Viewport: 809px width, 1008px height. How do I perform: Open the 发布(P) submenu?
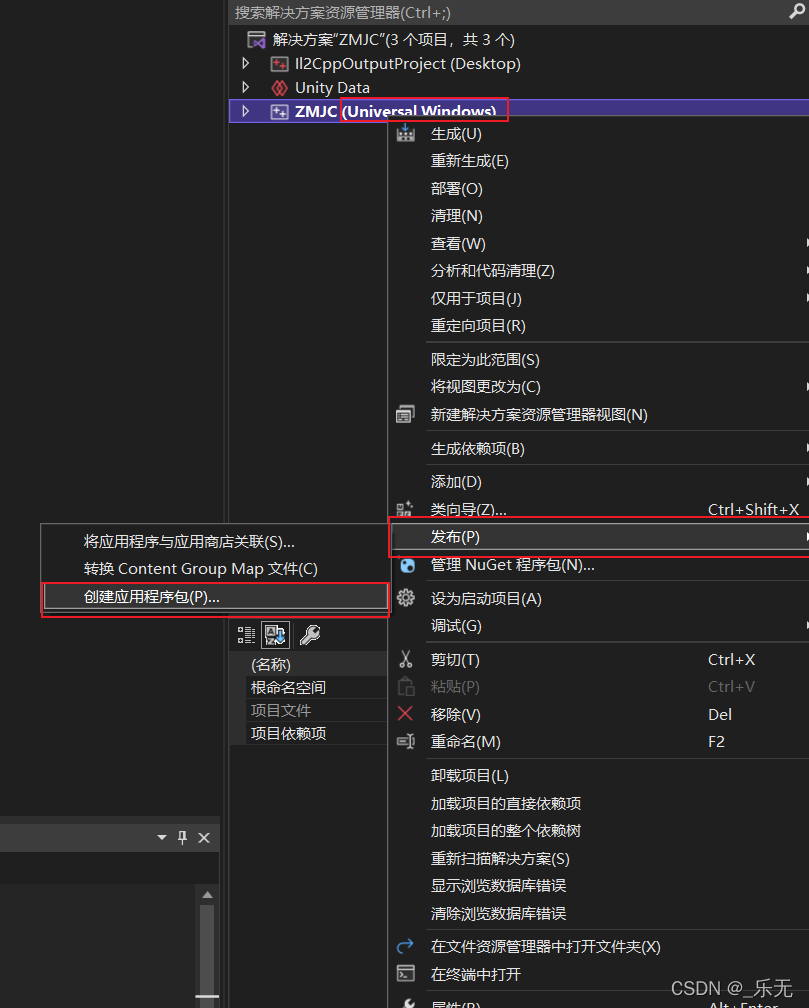(x=599, y=537)
